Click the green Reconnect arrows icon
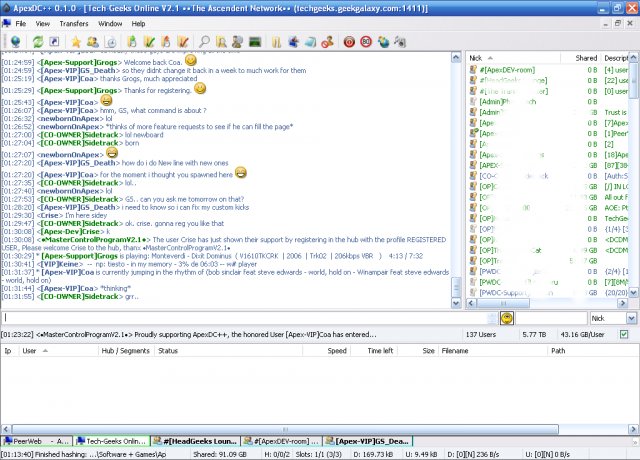This screenshot has height=460, width=640. click(x=38, y=42)
